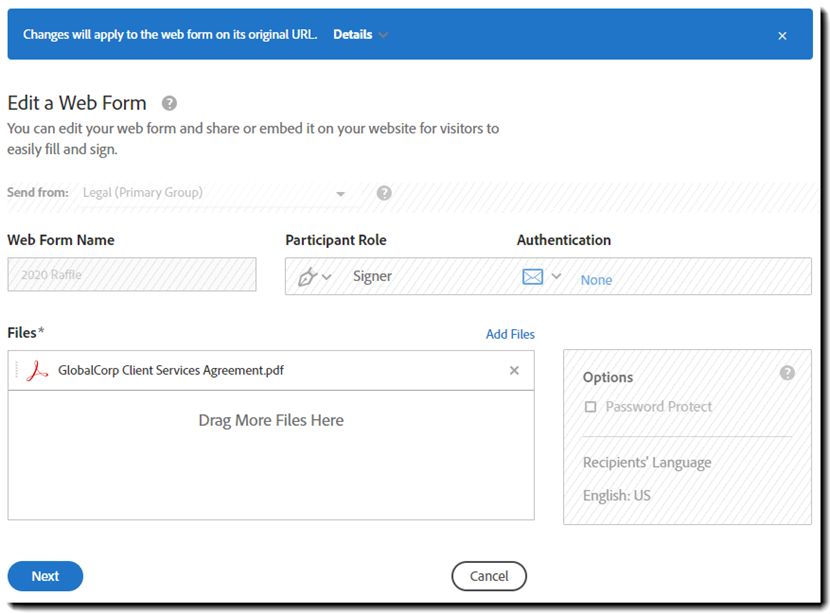The image size is (830, 614).
Task: Expand the Details link in banner
Action: 360,34
